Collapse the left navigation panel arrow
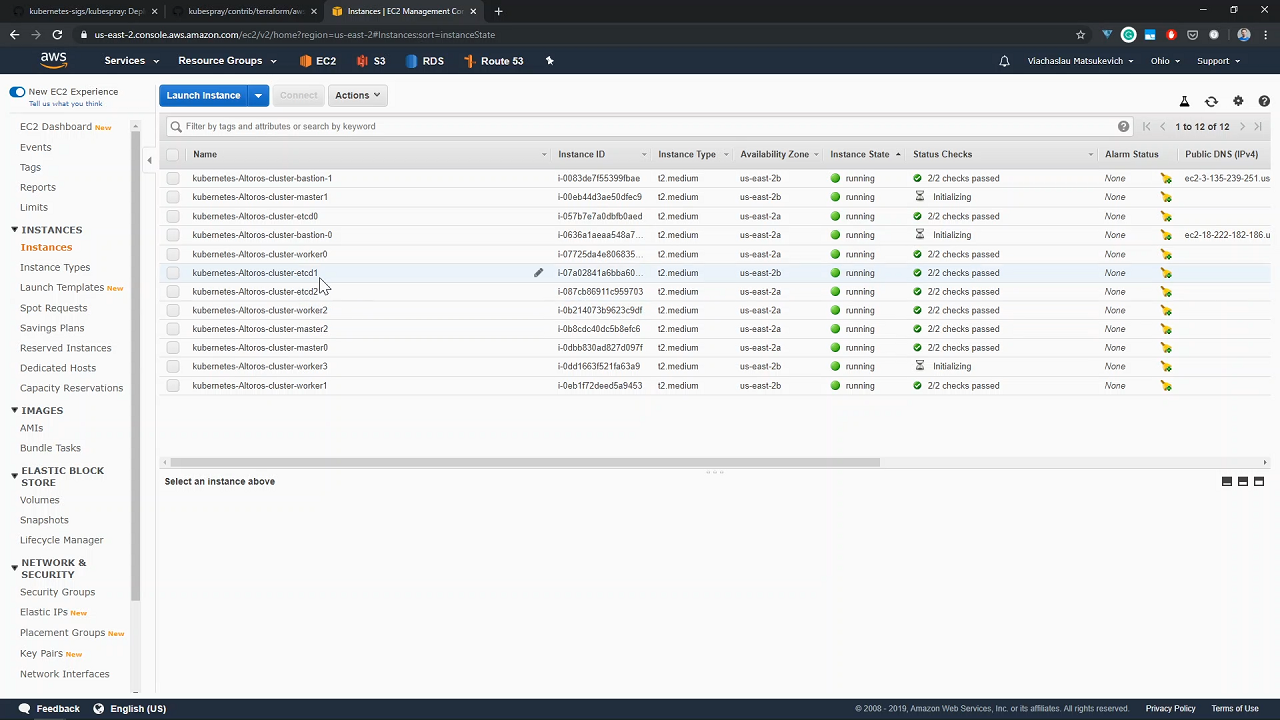 pyautogui.click(x=149, y=160)
